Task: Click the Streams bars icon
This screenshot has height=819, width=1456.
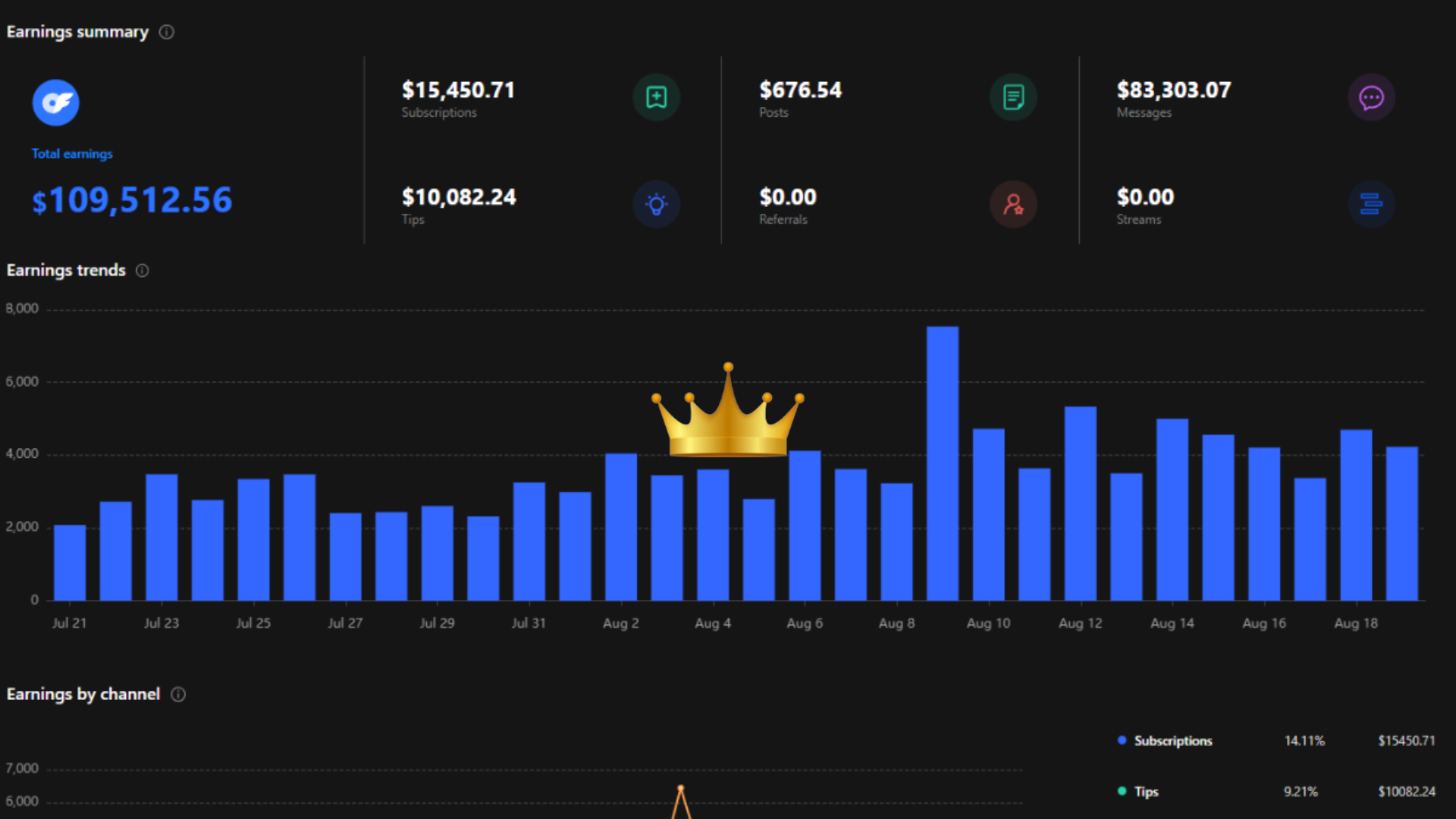Action: (x=1371, y=204)
